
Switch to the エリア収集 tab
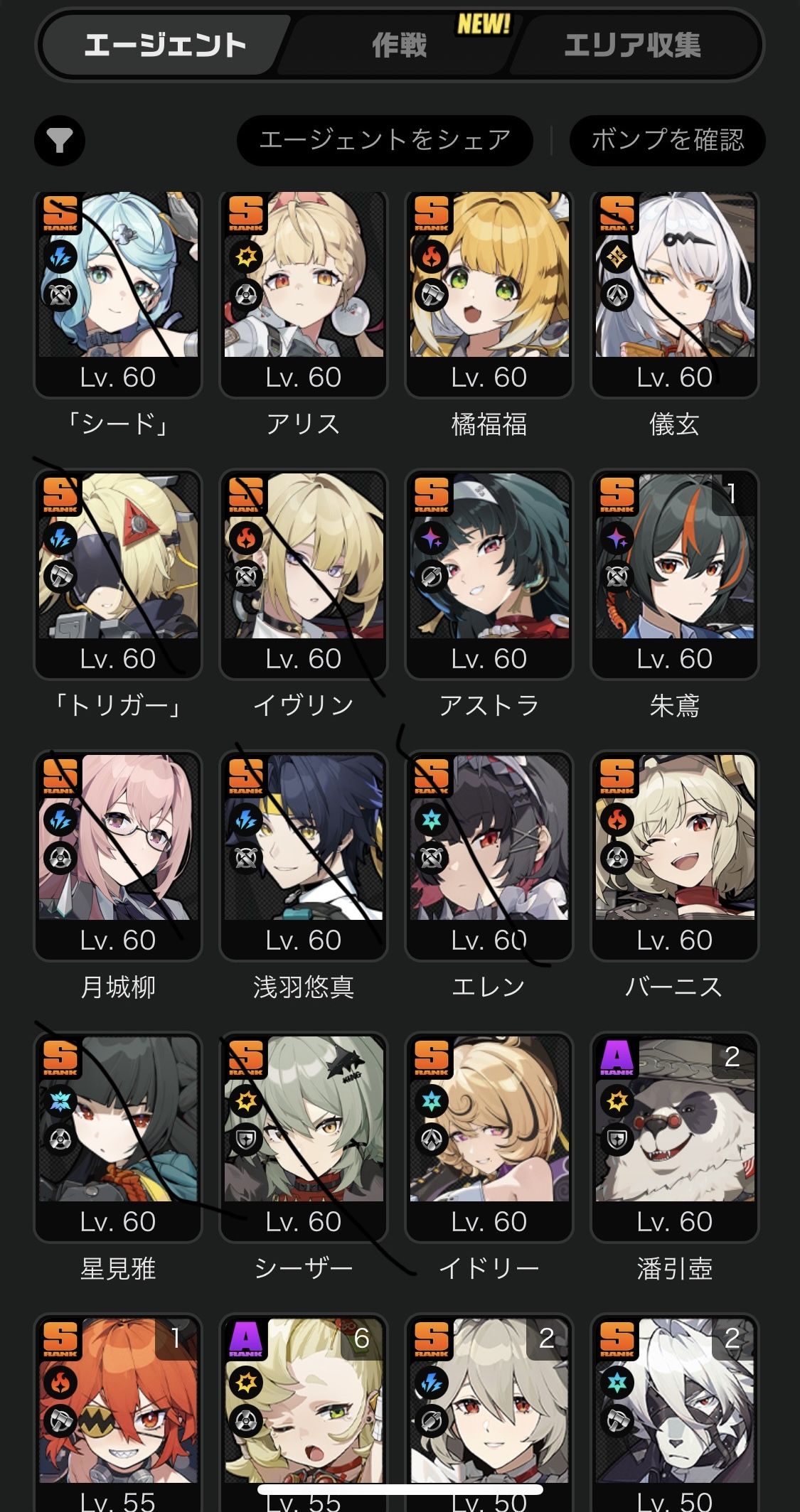pyautogui.click(x=632, y=46)
